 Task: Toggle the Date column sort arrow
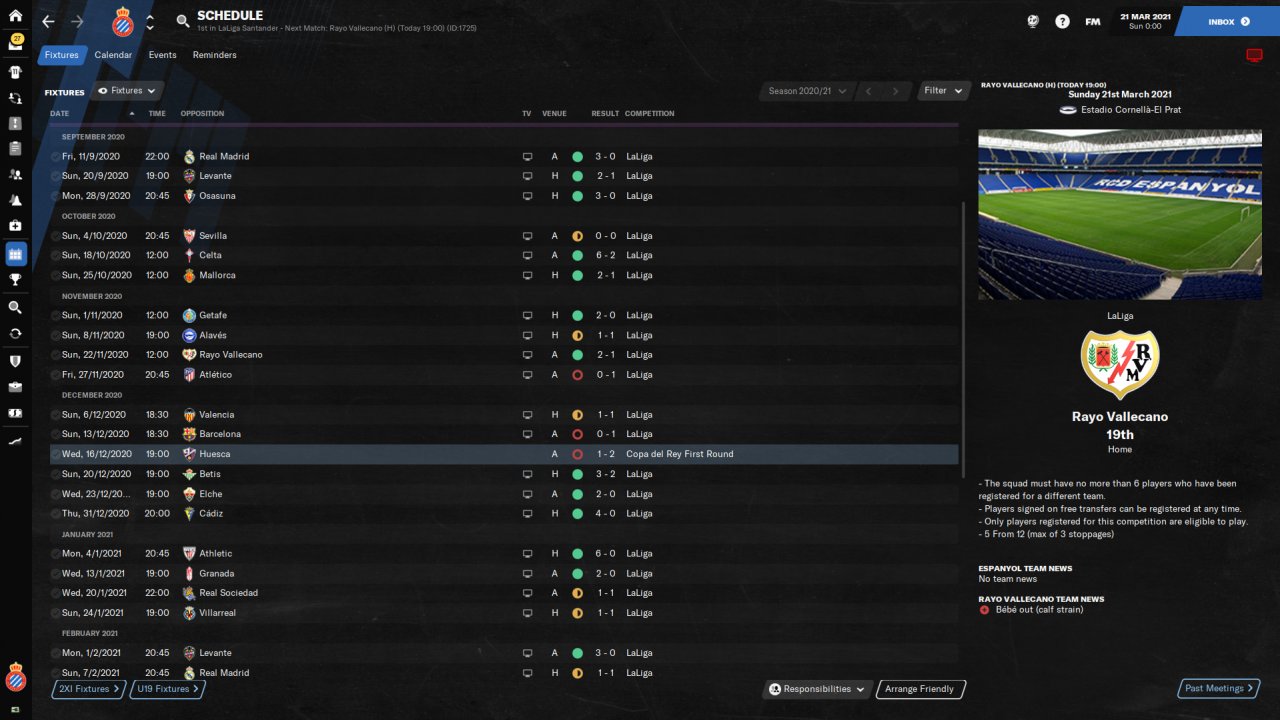tap(132, 114)
